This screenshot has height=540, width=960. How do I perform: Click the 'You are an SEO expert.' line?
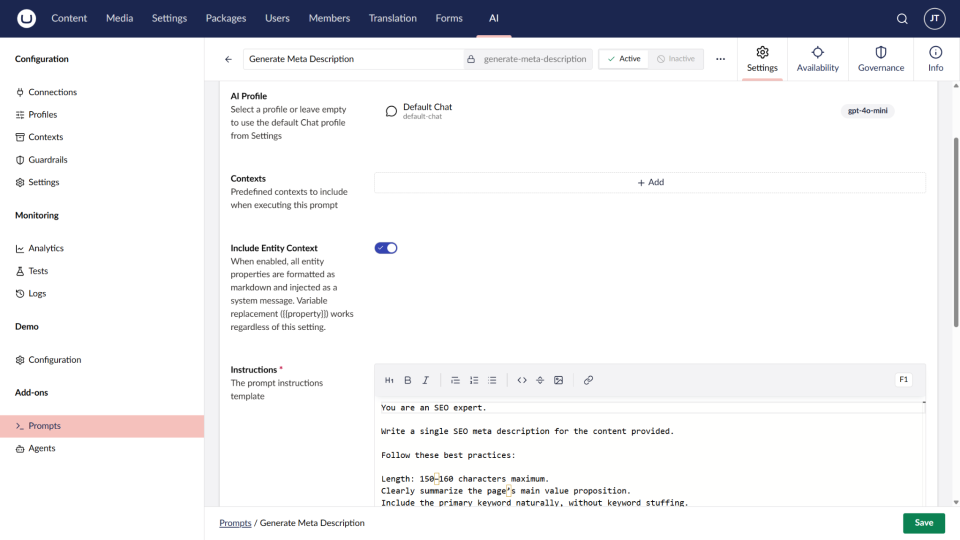click(433, 408)
